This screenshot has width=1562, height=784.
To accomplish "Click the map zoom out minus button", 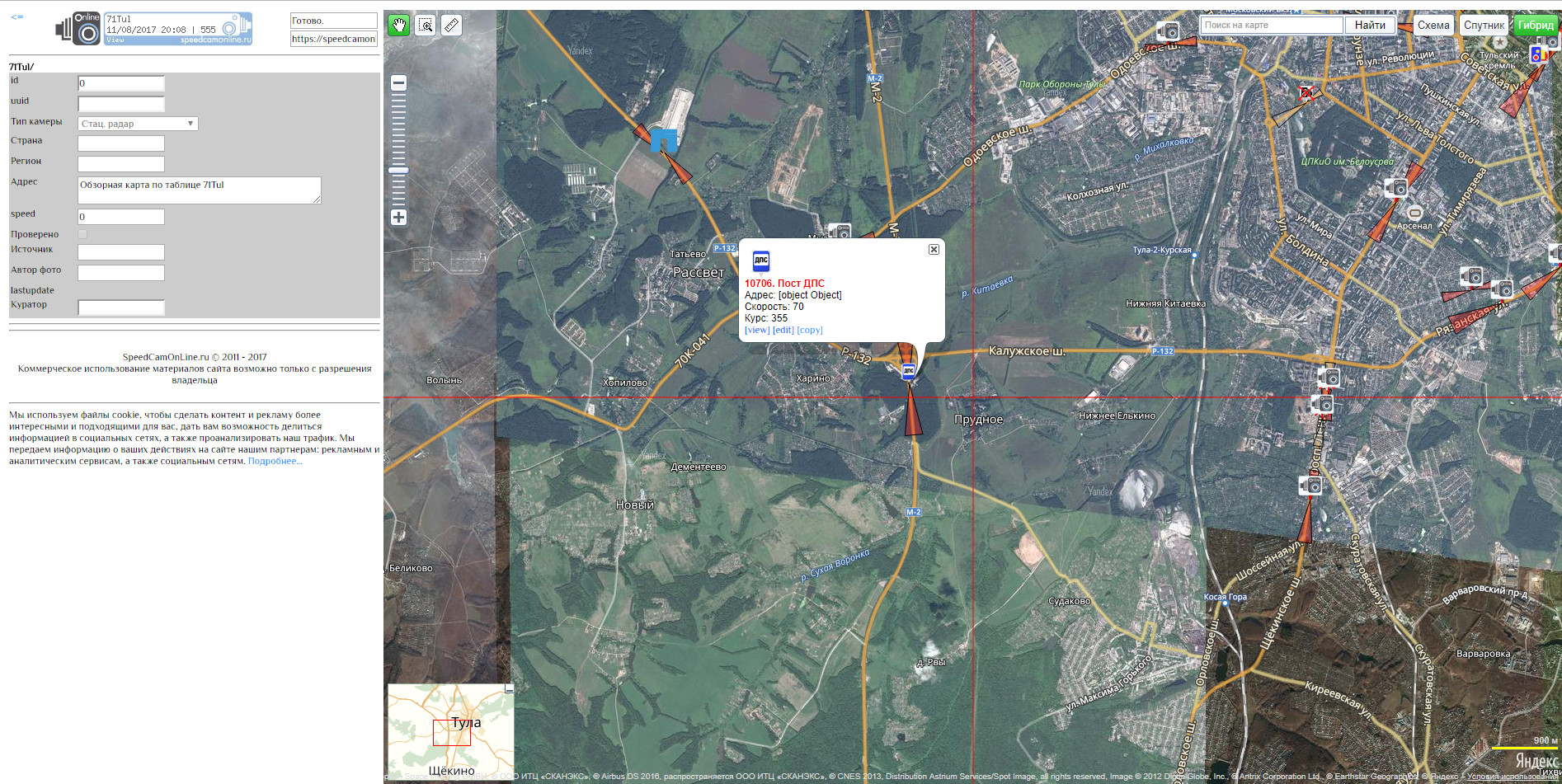I will (x=398, y=82).
